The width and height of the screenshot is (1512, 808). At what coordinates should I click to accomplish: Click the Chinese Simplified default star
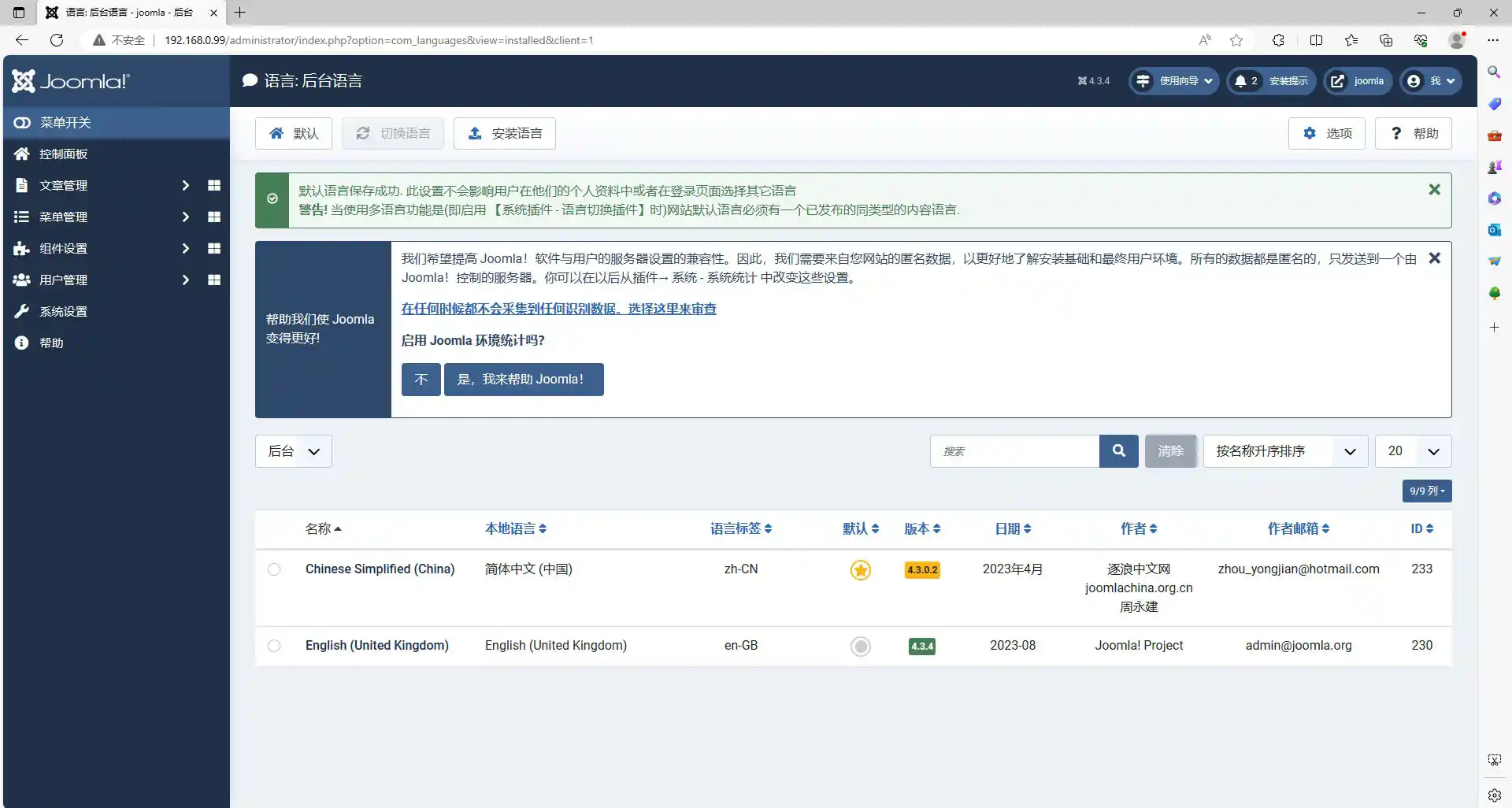click(x=861, y=570)
